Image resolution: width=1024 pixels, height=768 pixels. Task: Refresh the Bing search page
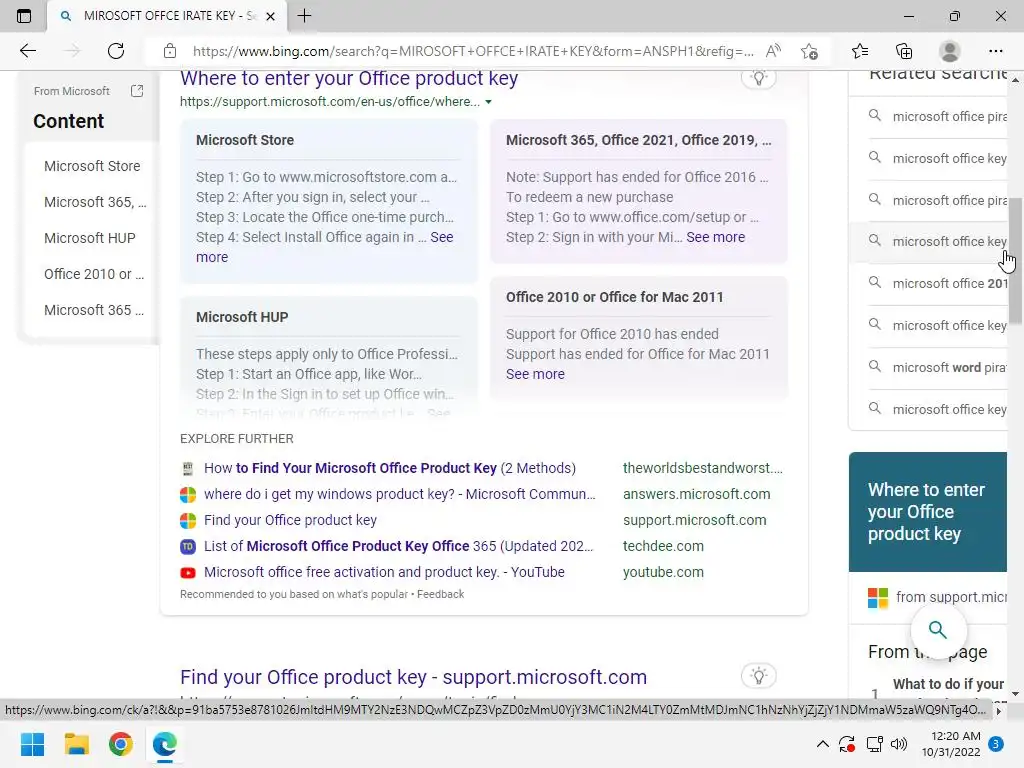[116, 51]
